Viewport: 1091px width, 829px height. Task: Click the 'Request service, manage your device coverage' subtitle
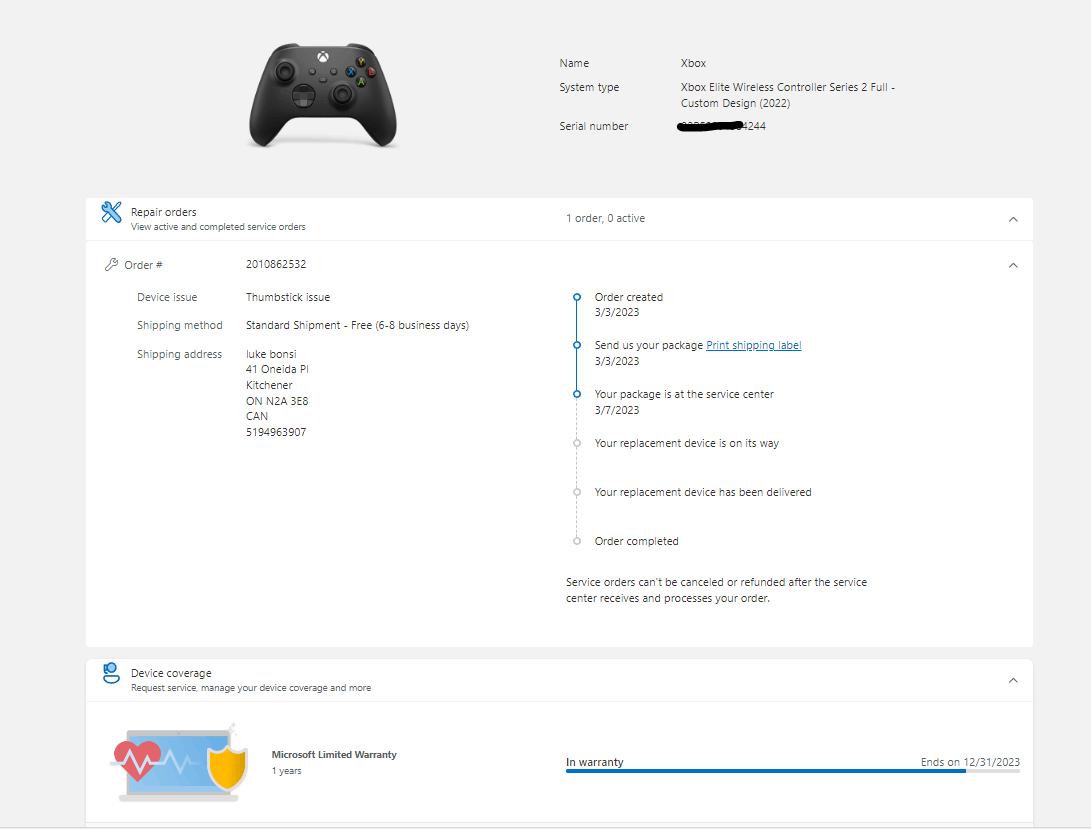pos(250,688)
